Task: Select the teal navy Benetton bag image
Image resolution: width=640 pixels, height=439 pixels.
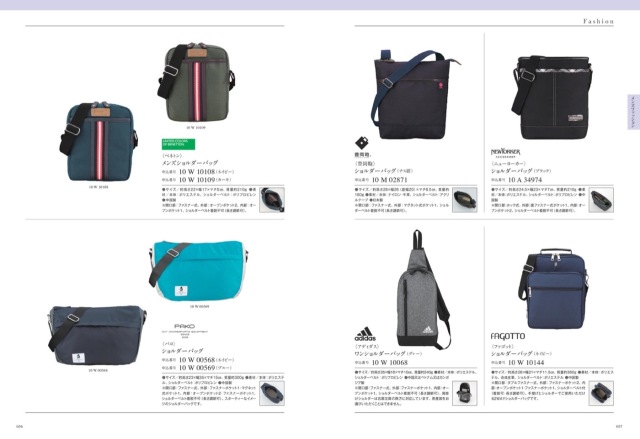Action: [x=98, y=141]
